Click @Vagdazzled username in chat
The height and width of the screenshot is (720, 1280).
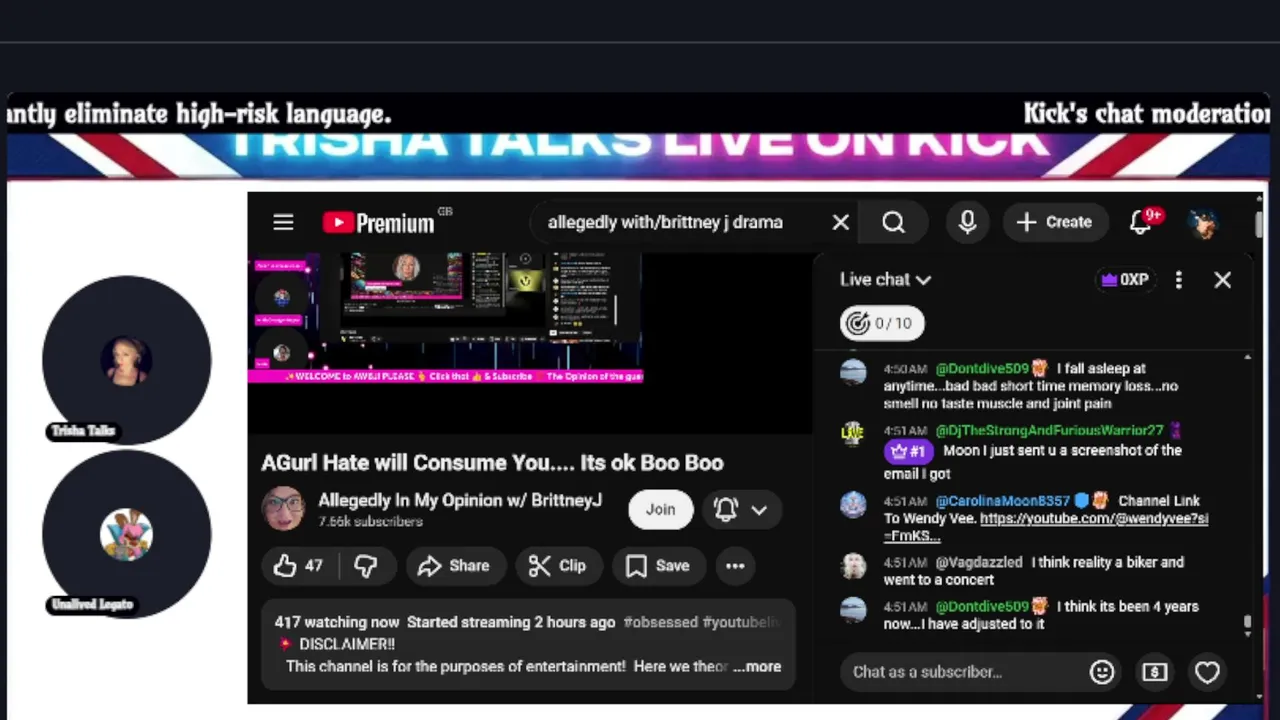[x=979, y=562]
